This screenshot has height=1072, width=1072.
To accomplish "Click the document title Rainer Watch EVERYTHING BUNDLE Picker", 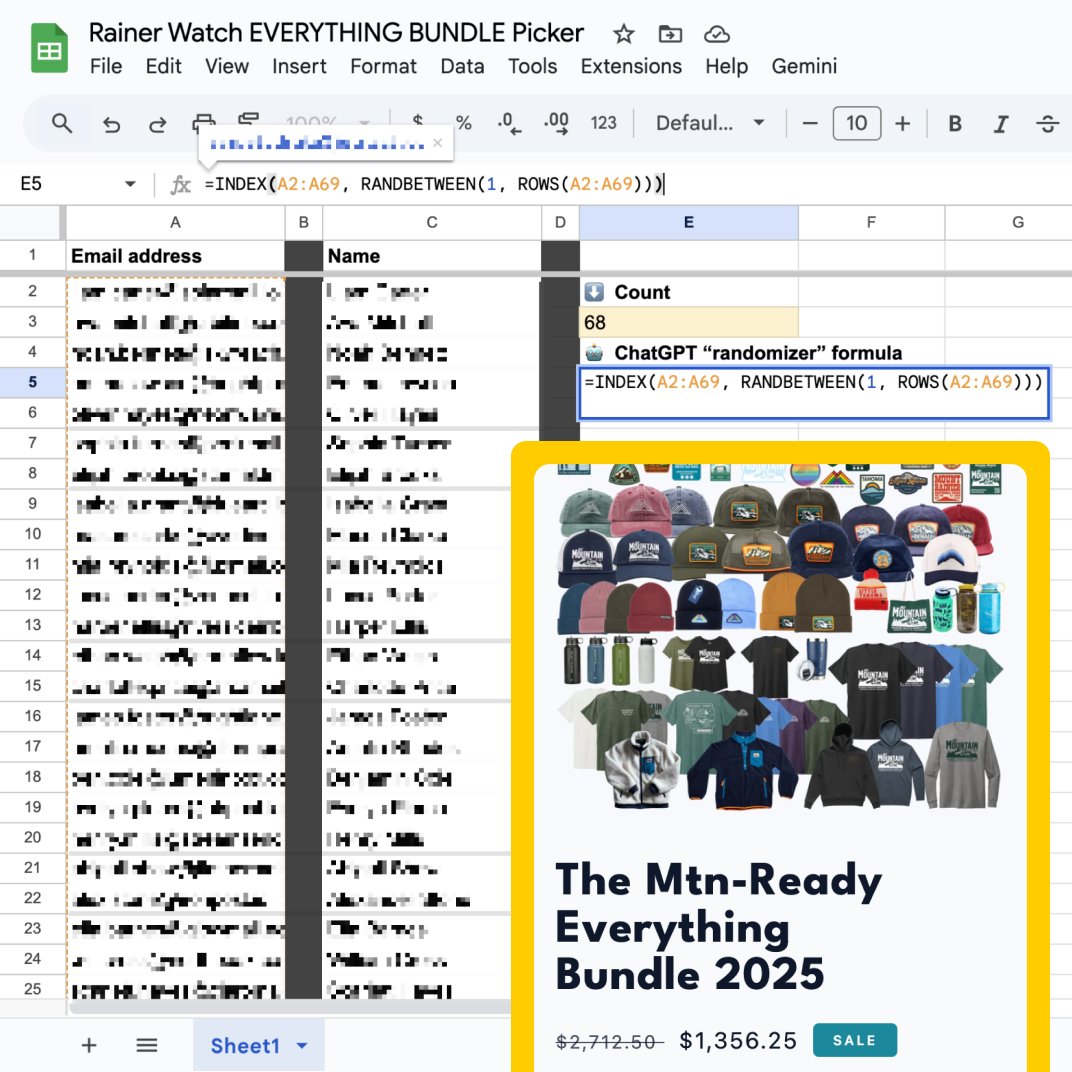I will [x=336, y=33].
